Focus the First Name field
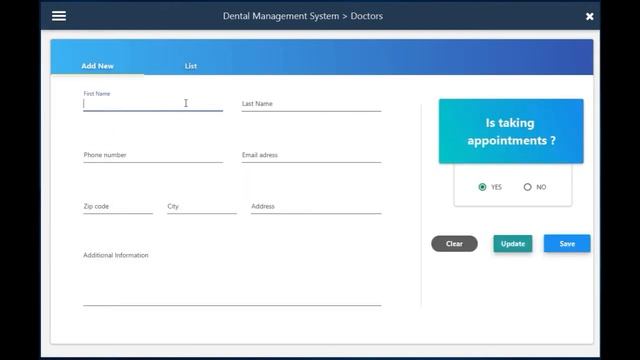 coord(153,104)
